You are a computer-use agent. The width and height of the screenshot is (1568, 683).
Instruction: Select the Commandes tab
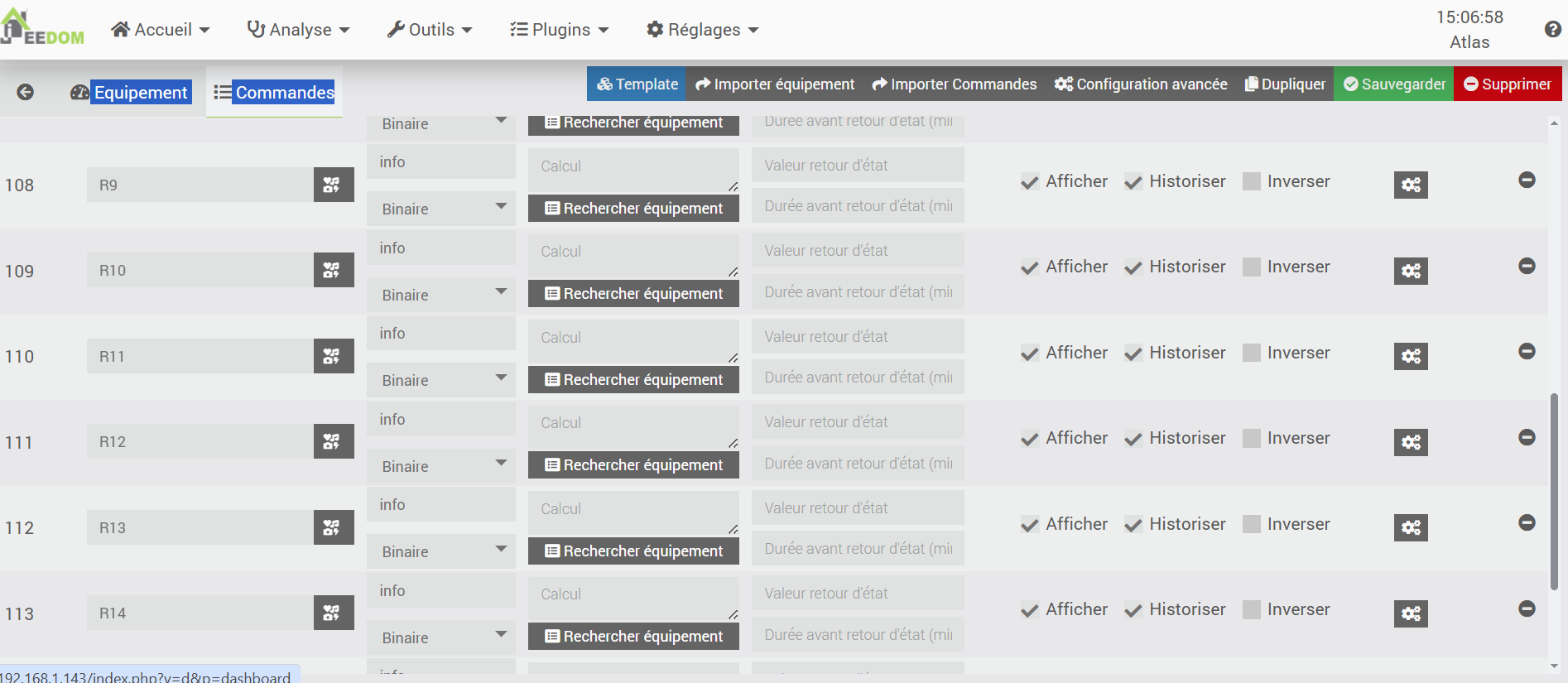(x=274, y=92)
